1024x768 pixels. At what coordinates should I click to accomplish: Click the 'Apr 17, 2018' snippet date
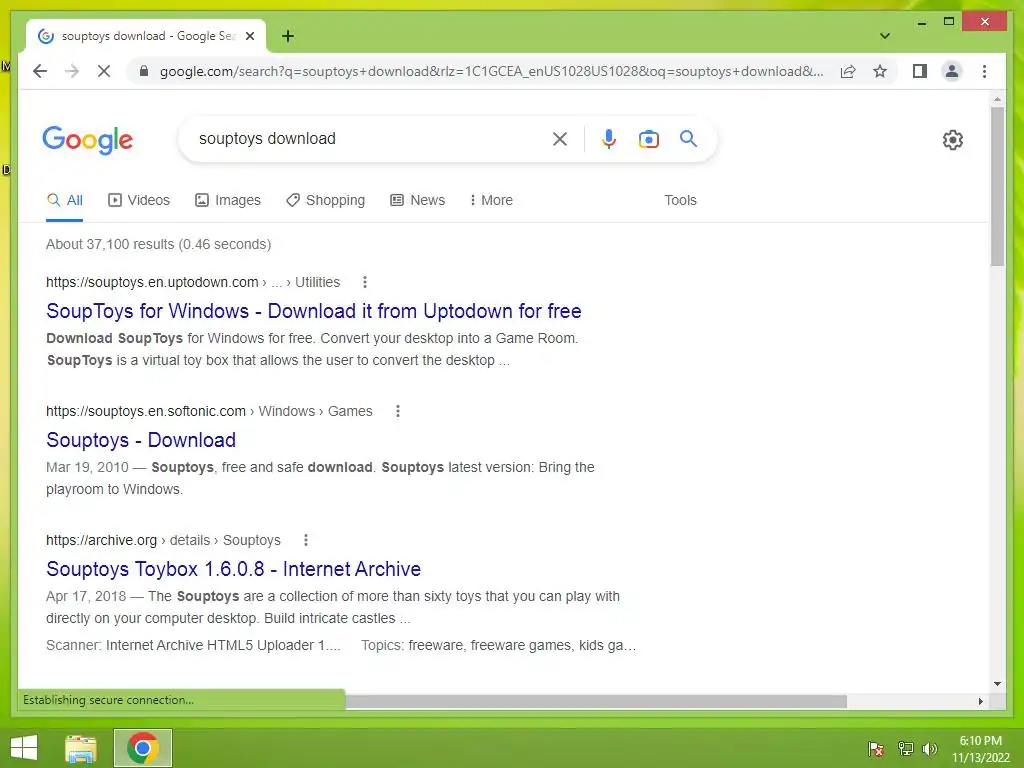[86, 596]
